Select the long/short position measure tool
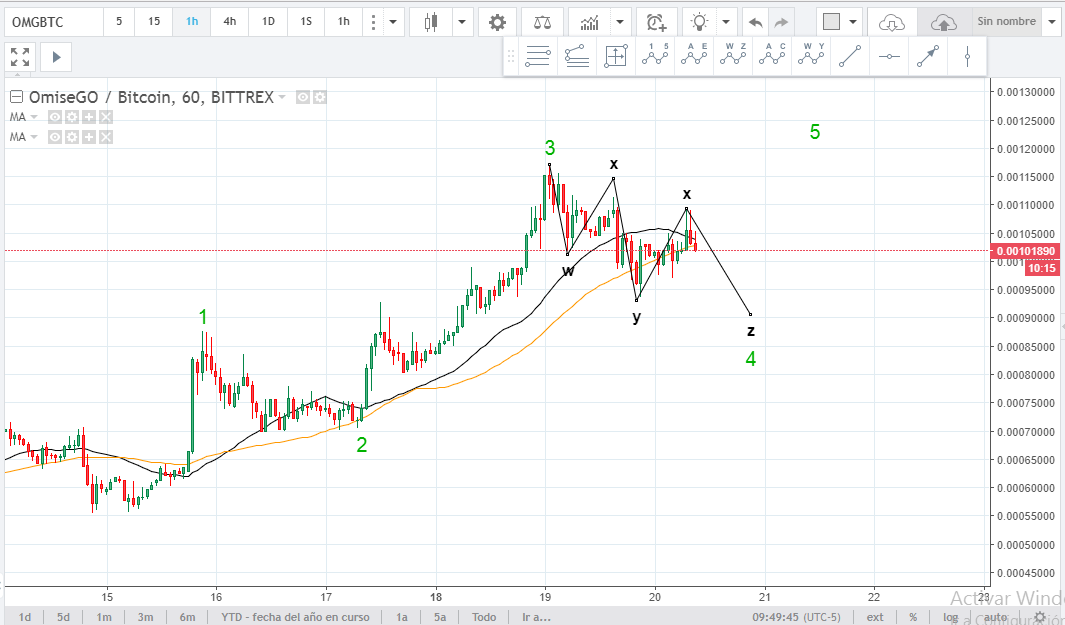 pyautogui.click(x=615, y=56)
